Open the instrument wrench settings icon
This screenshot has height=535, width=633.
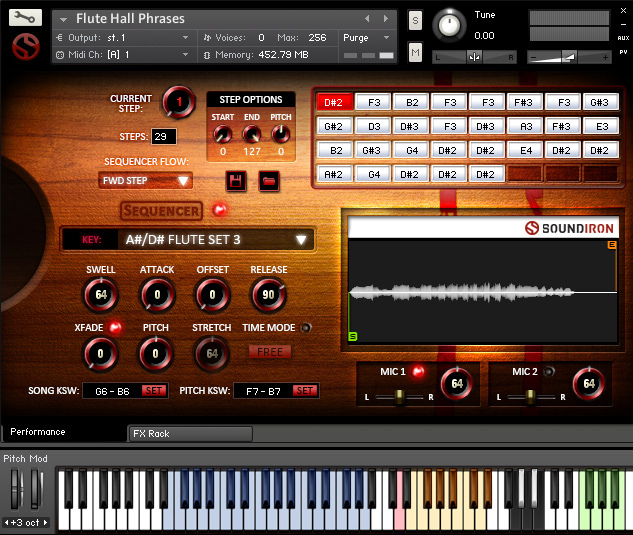[25, 17]
